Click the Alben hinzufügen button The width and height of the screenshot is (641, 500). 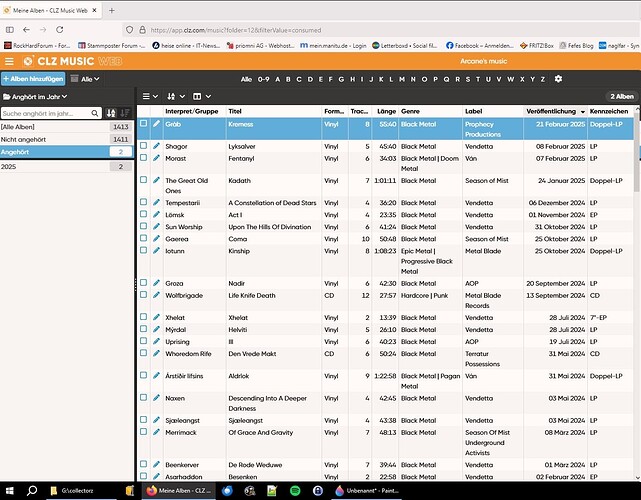click(33, 79)
